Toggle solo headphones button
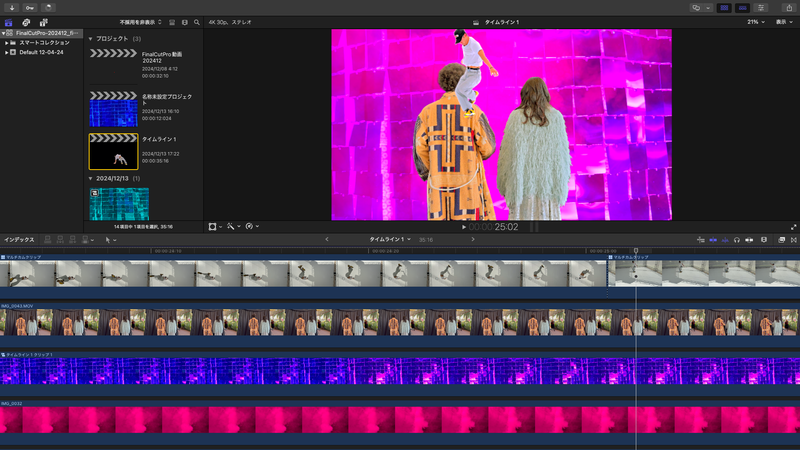 tap(737, 240)
